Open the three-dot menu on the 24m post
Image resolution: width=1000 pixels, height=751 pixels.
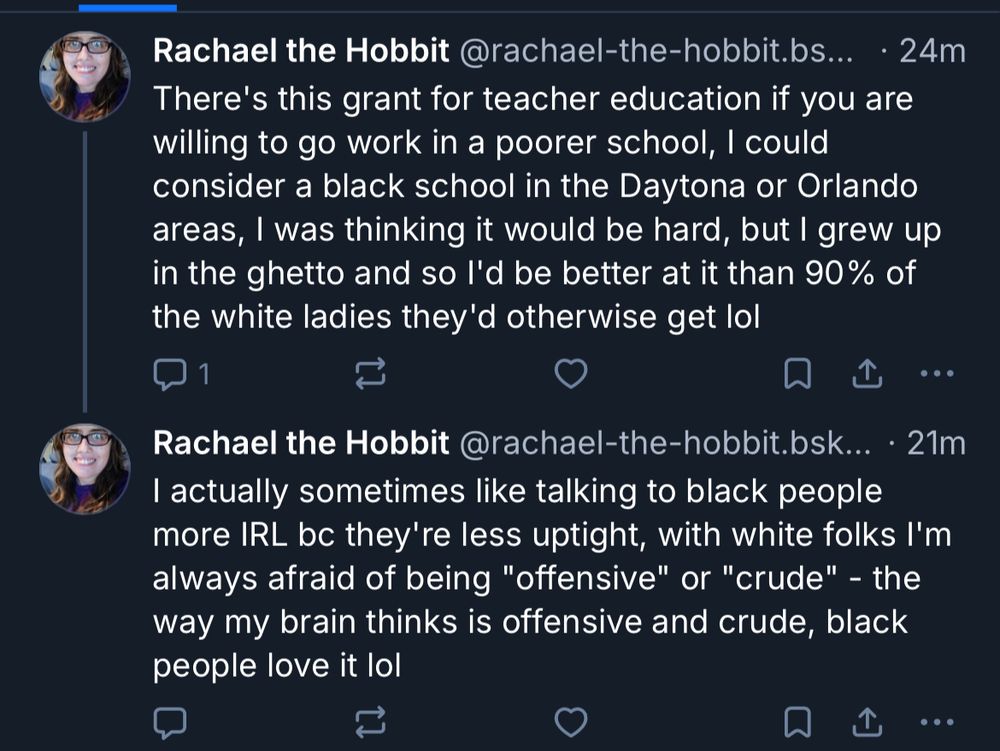coord(936,375)
